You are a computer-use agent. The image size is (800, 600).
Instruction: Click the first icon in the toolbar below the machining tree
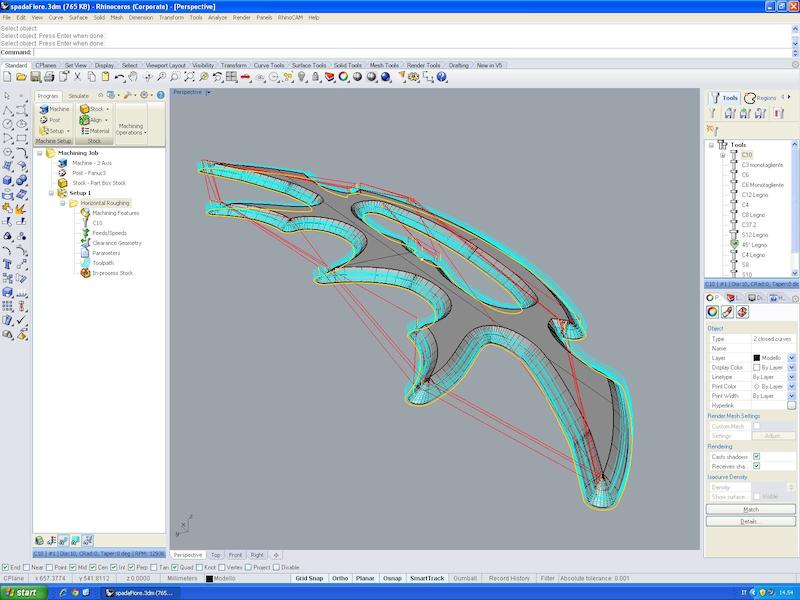(x=39, y=540)
